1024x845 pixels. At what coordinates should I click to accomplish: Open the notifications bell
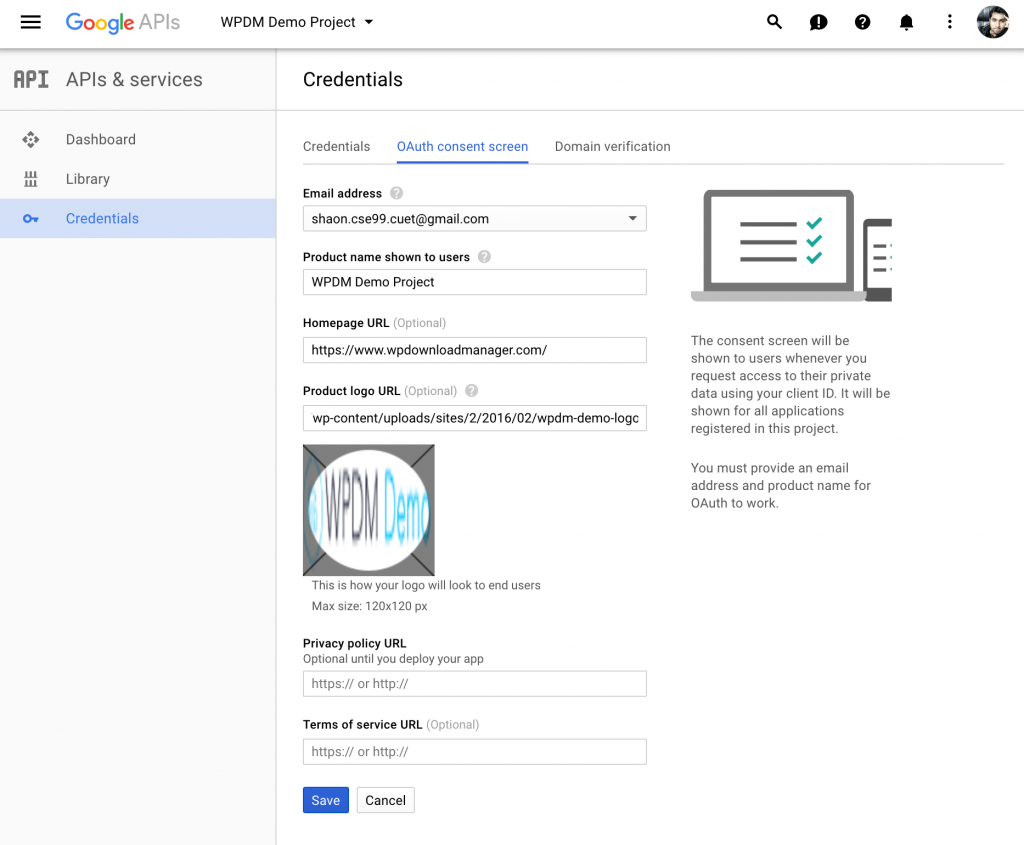906,22
